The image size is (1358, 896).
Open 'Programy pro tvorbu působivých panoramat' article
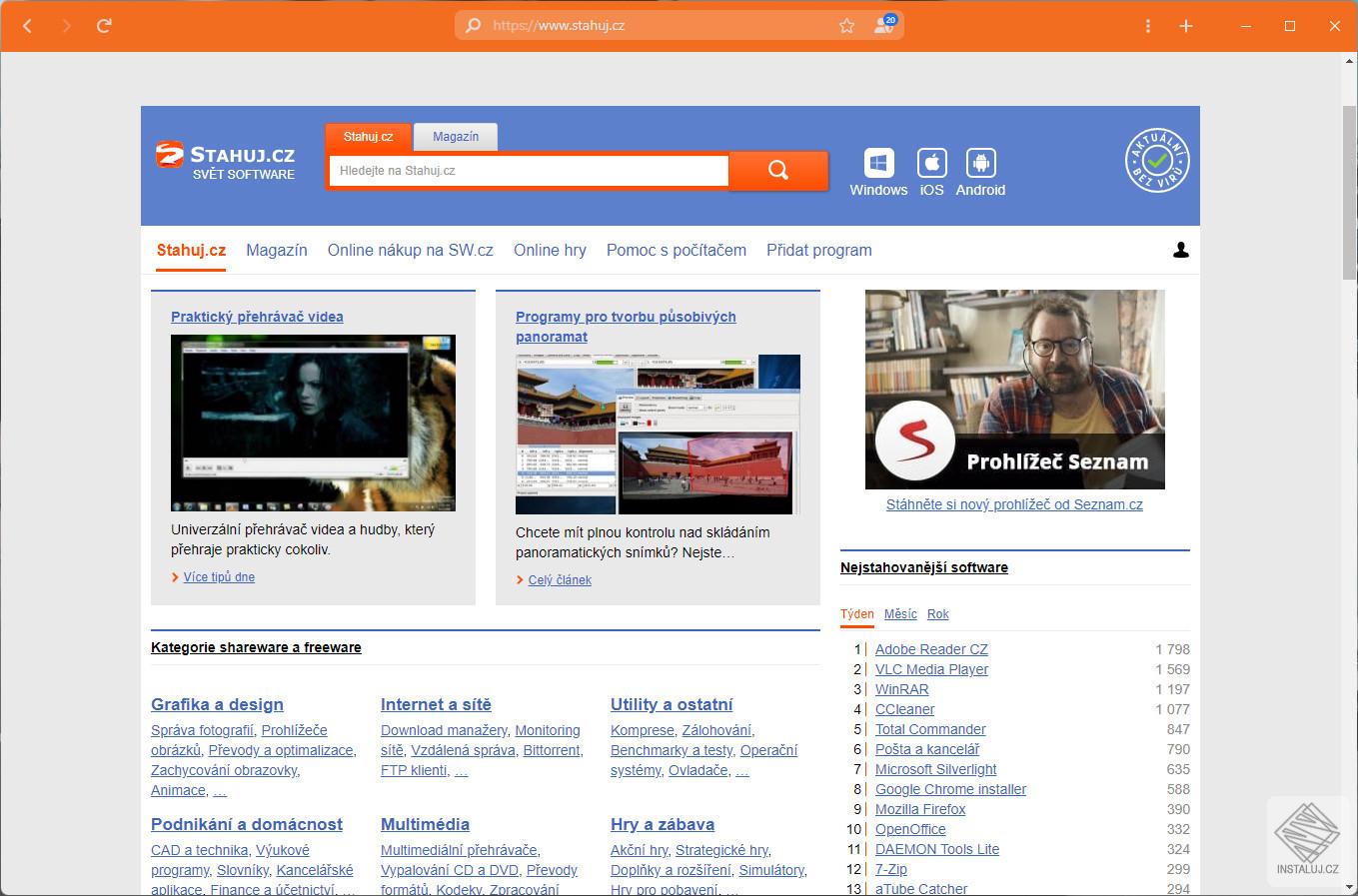coord(626,327)
